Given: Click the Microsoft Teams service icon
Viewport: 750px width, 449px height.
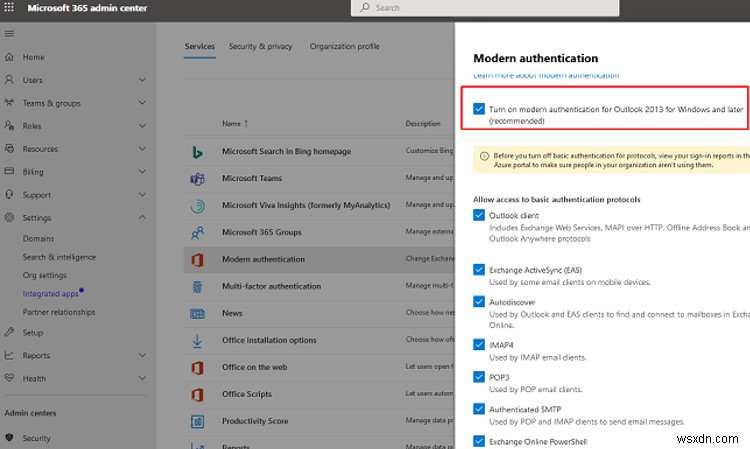Looking at the screenshot, I should pos(197,179).
